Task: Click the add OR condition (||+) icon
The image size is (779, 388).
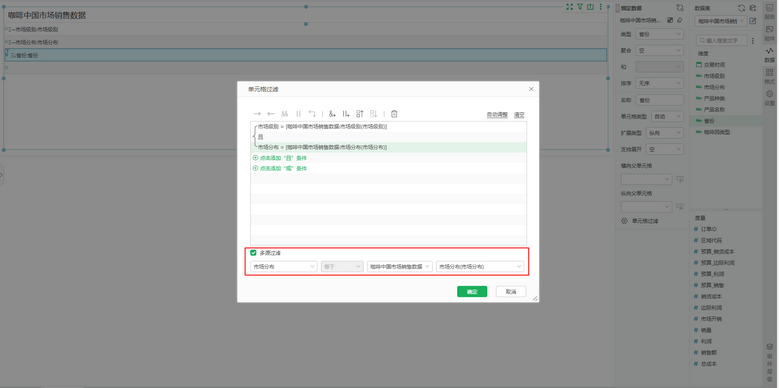Action: click(x=346, y=114)
